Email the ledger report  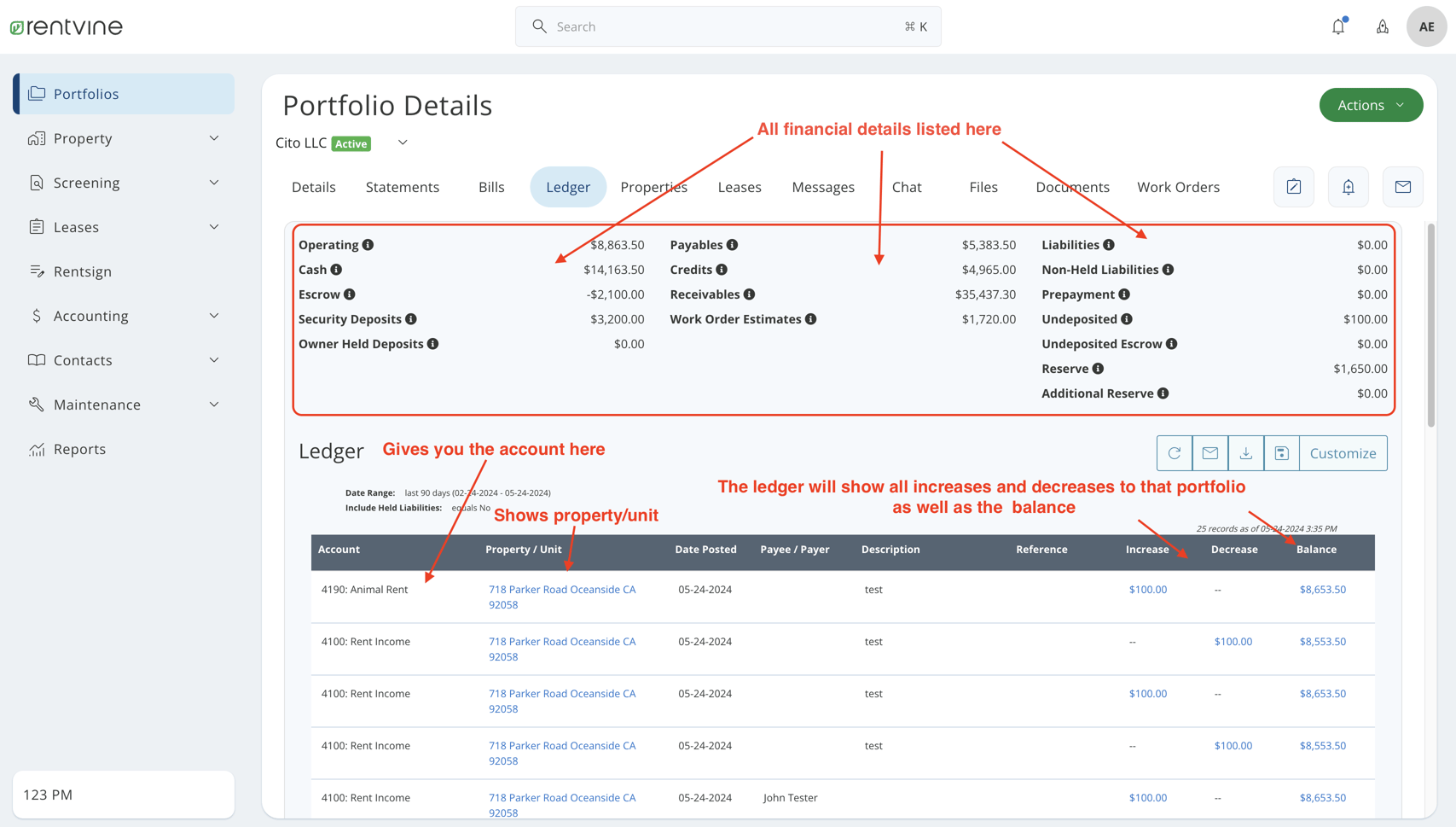click(x=1210, y=453)
